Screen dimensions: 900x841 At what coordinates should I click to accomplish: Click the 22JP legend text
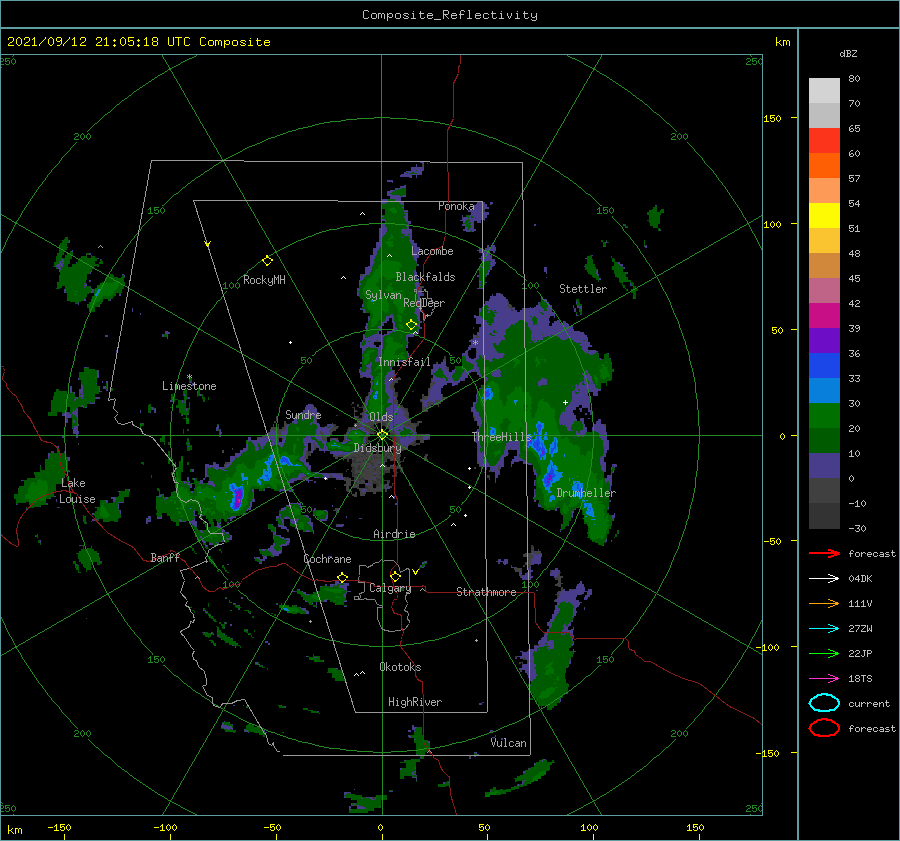860,653
